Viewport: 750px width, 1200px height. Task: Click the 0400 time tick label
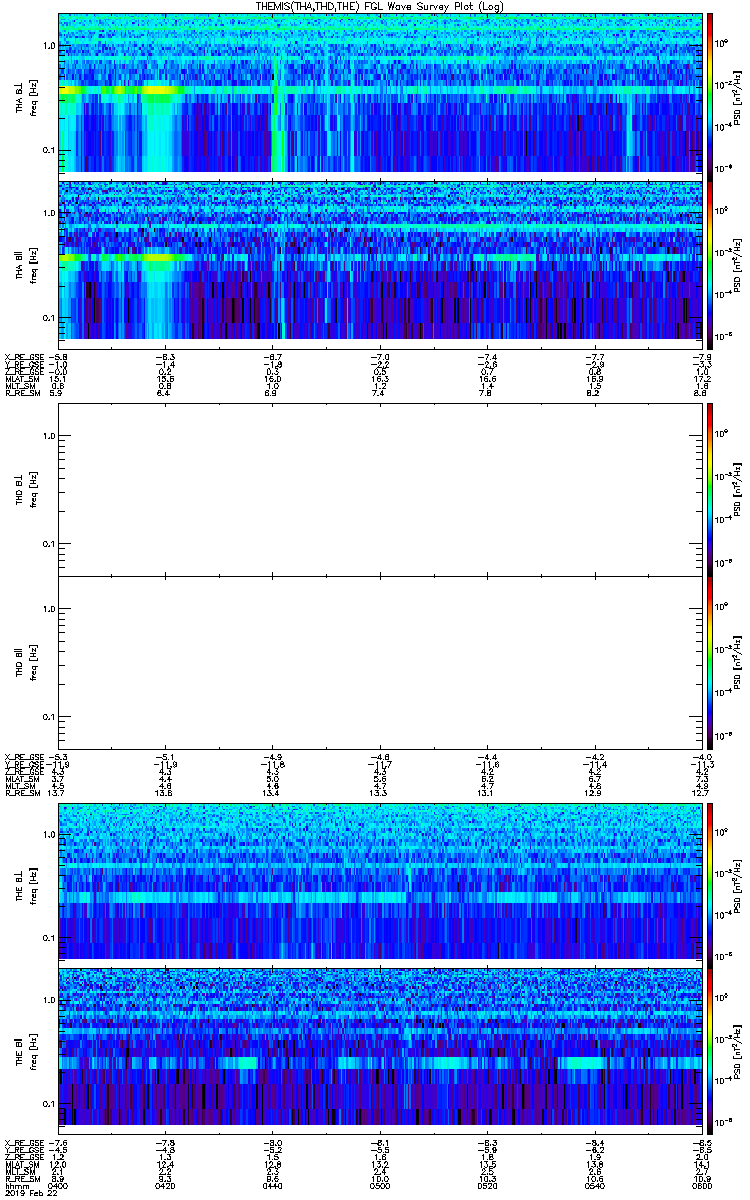(58, 1186)
